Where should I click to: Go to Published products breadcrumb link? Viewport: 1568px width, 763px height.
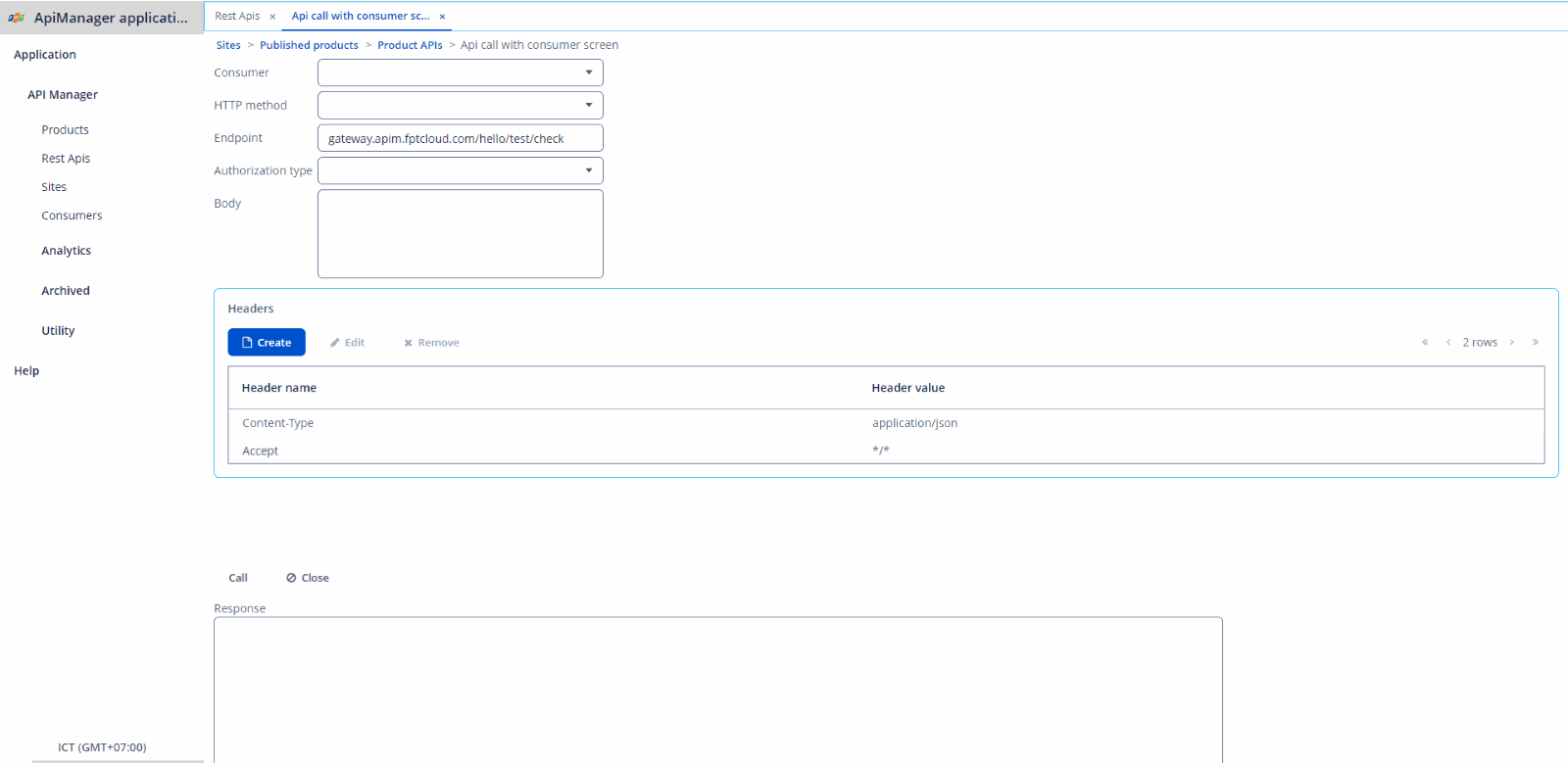coord(309,45)
